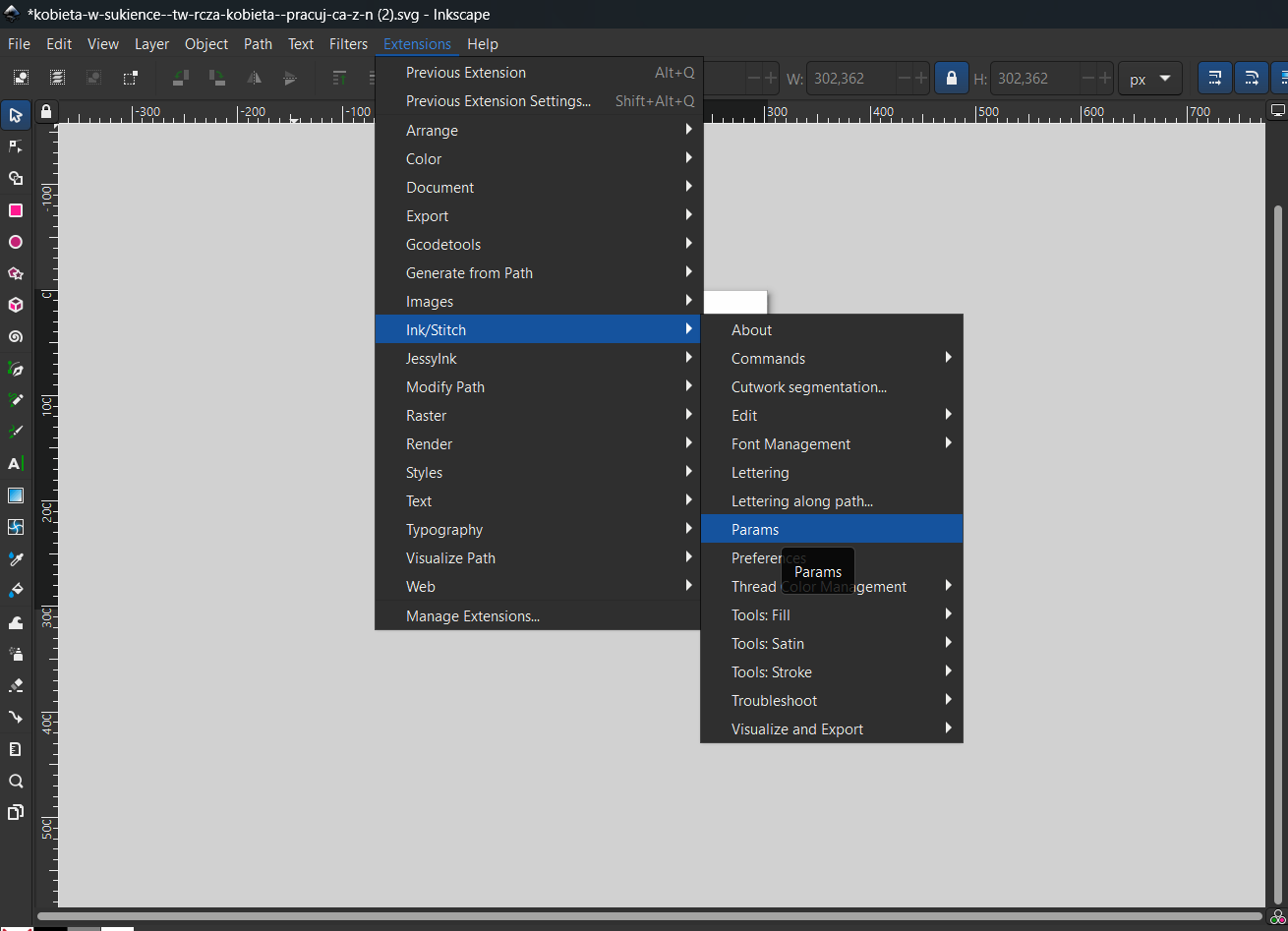Image resolution: width=1288 pixels, height=931 pixels.
Task: Open the Help menu
Action: [x=483, y=44]
